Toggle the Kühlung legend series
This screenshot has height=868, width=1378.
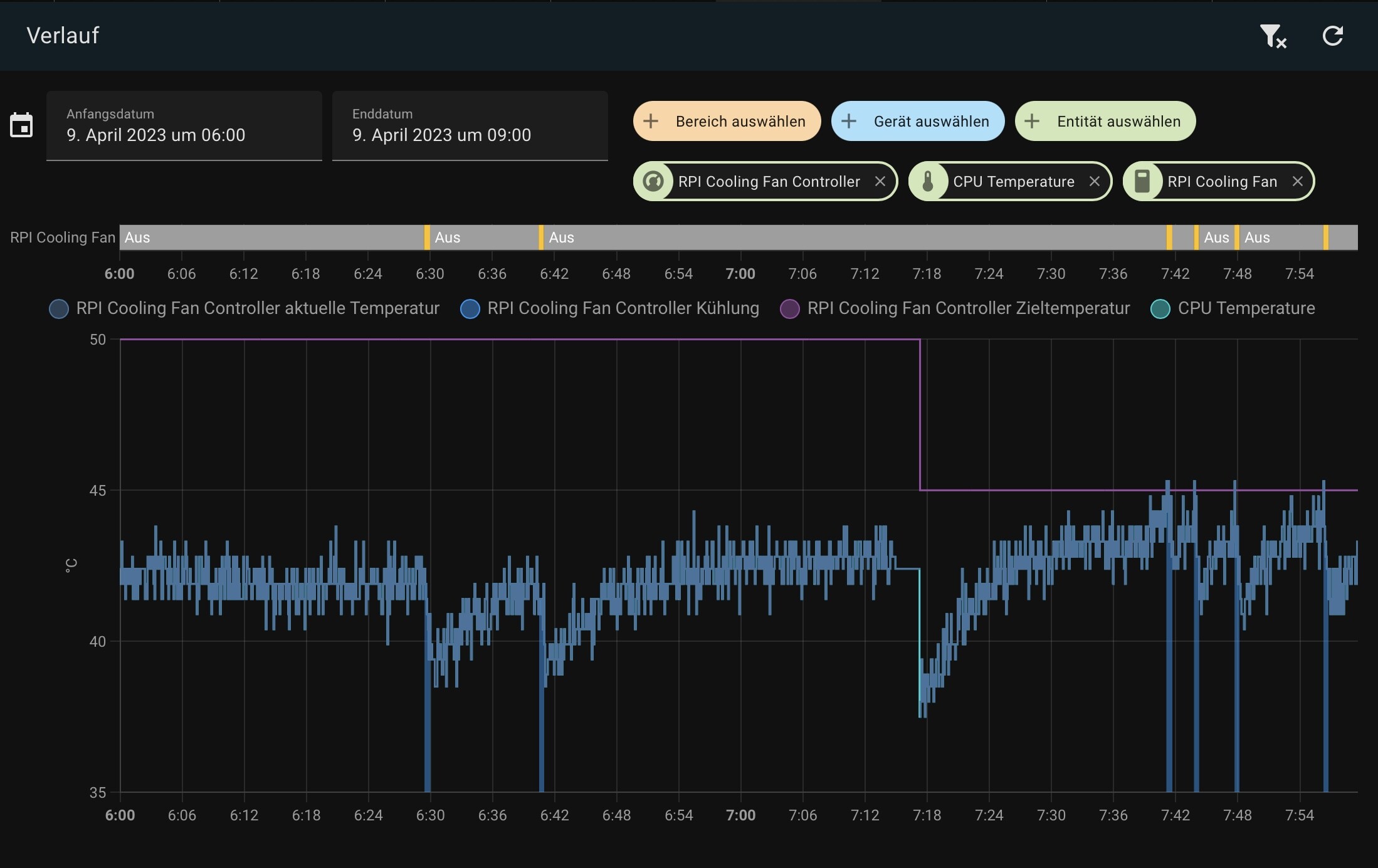[x=609, y=308]
